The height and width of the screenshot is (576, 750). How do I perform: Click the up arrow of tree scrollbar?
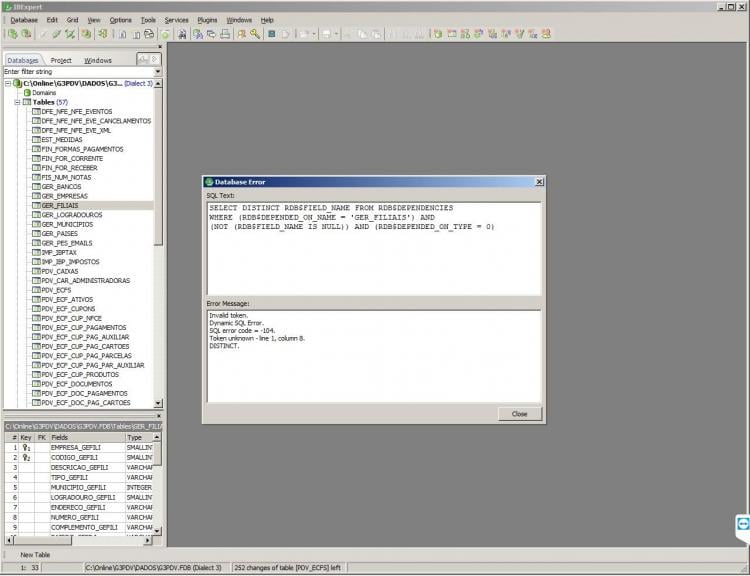tap(158, 84)
